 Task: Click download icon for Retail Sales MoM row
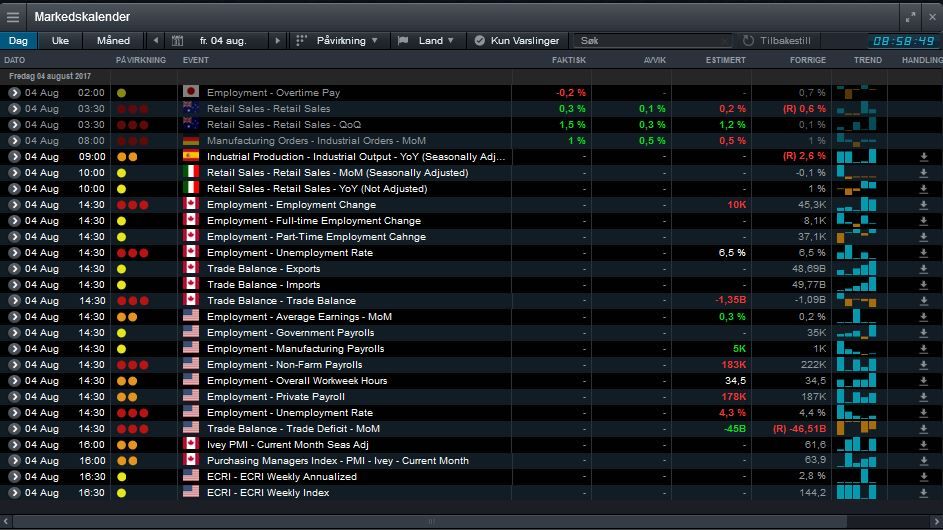[x=924, y=173]
